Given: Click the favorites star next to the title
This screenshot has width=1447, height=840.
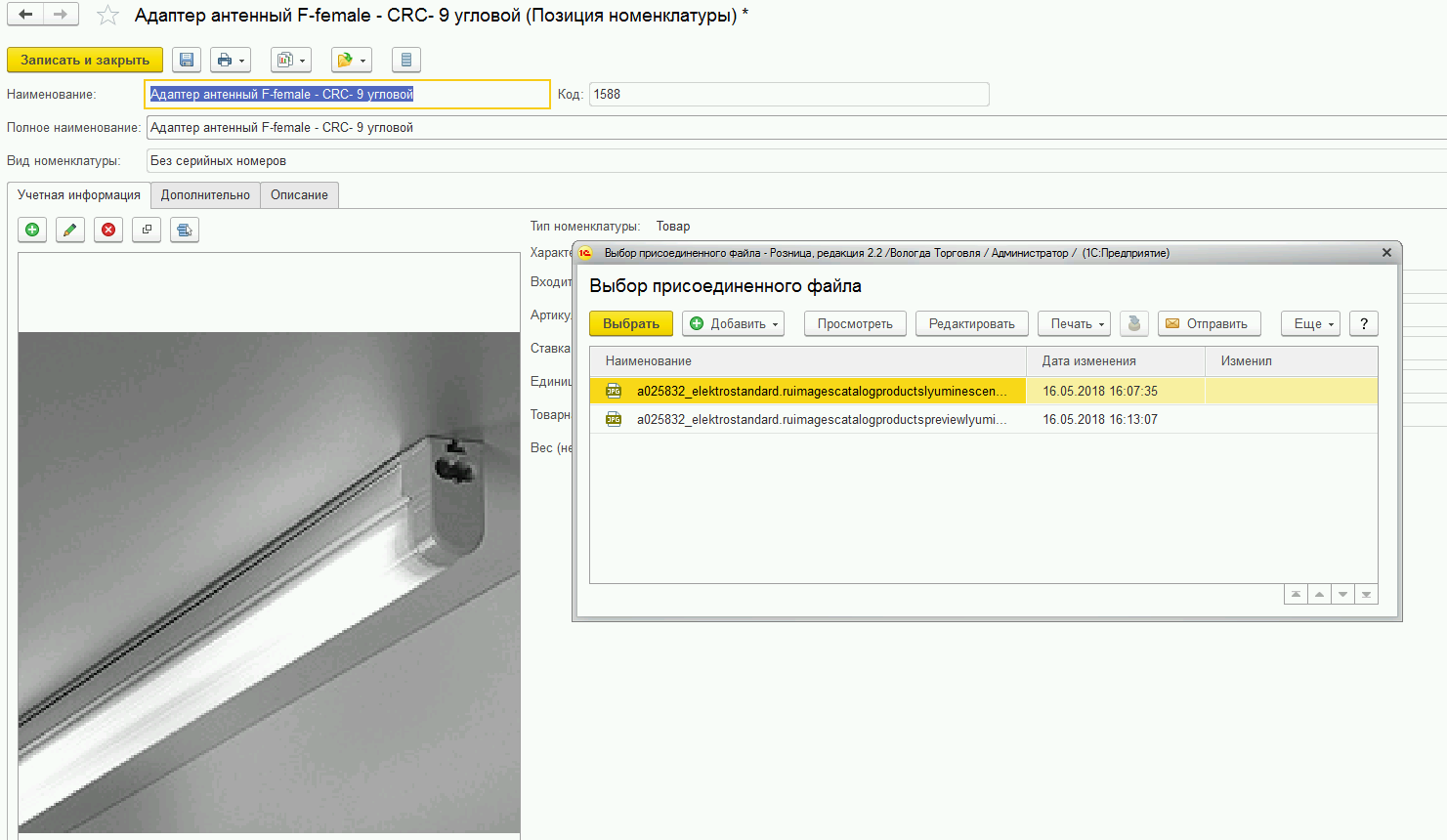Looking at the screenshot, I should click(107, 16).
